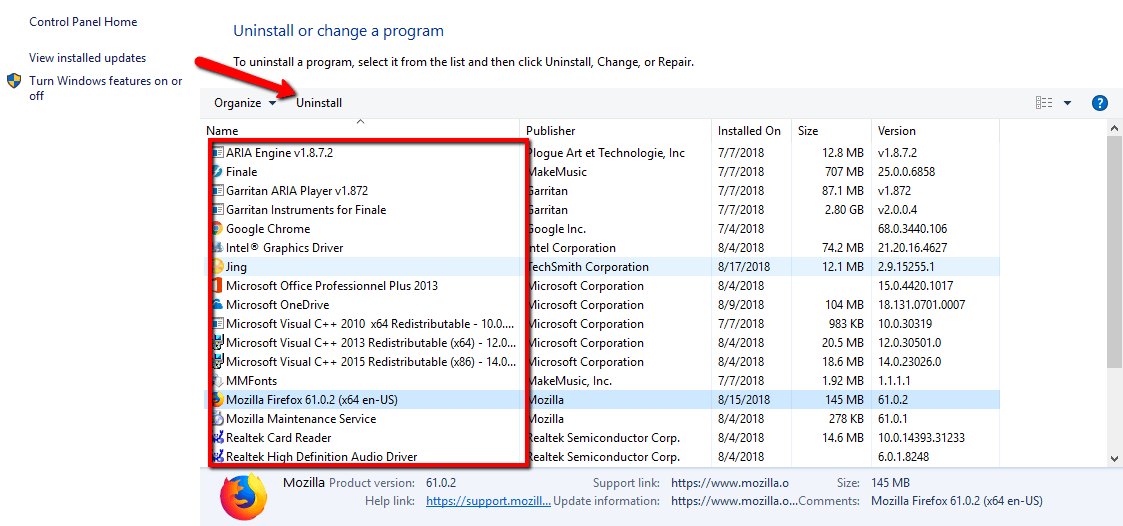Click the Mozilla Maintenance Service icon
This screenshot has width=1123, height=526.
point(218,419)
